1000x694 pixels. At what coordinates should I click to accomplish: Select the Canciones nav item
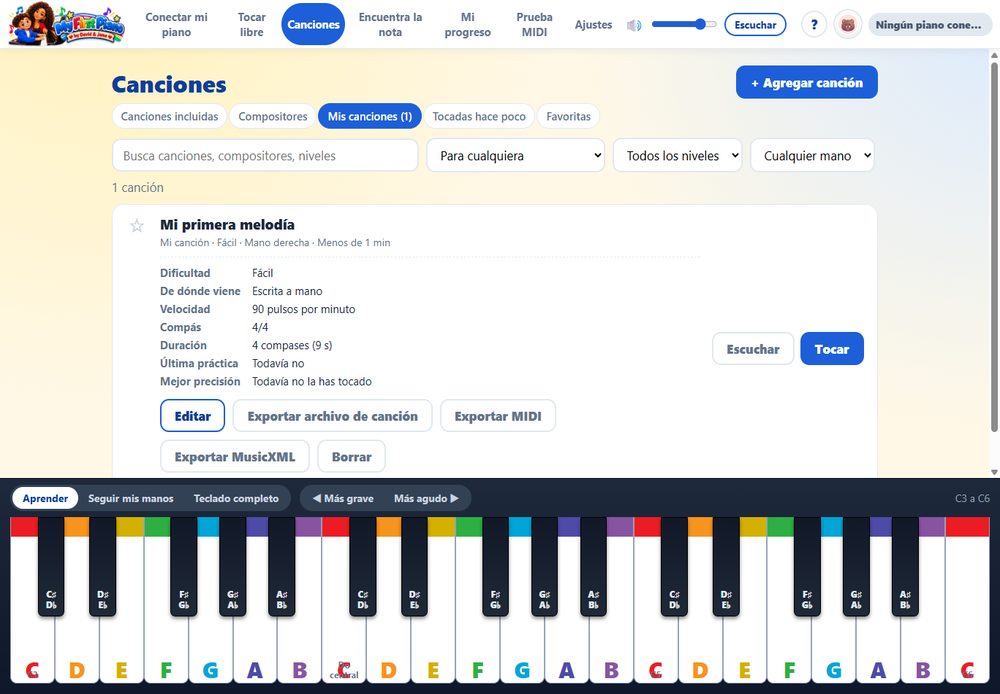coord(313,24)
